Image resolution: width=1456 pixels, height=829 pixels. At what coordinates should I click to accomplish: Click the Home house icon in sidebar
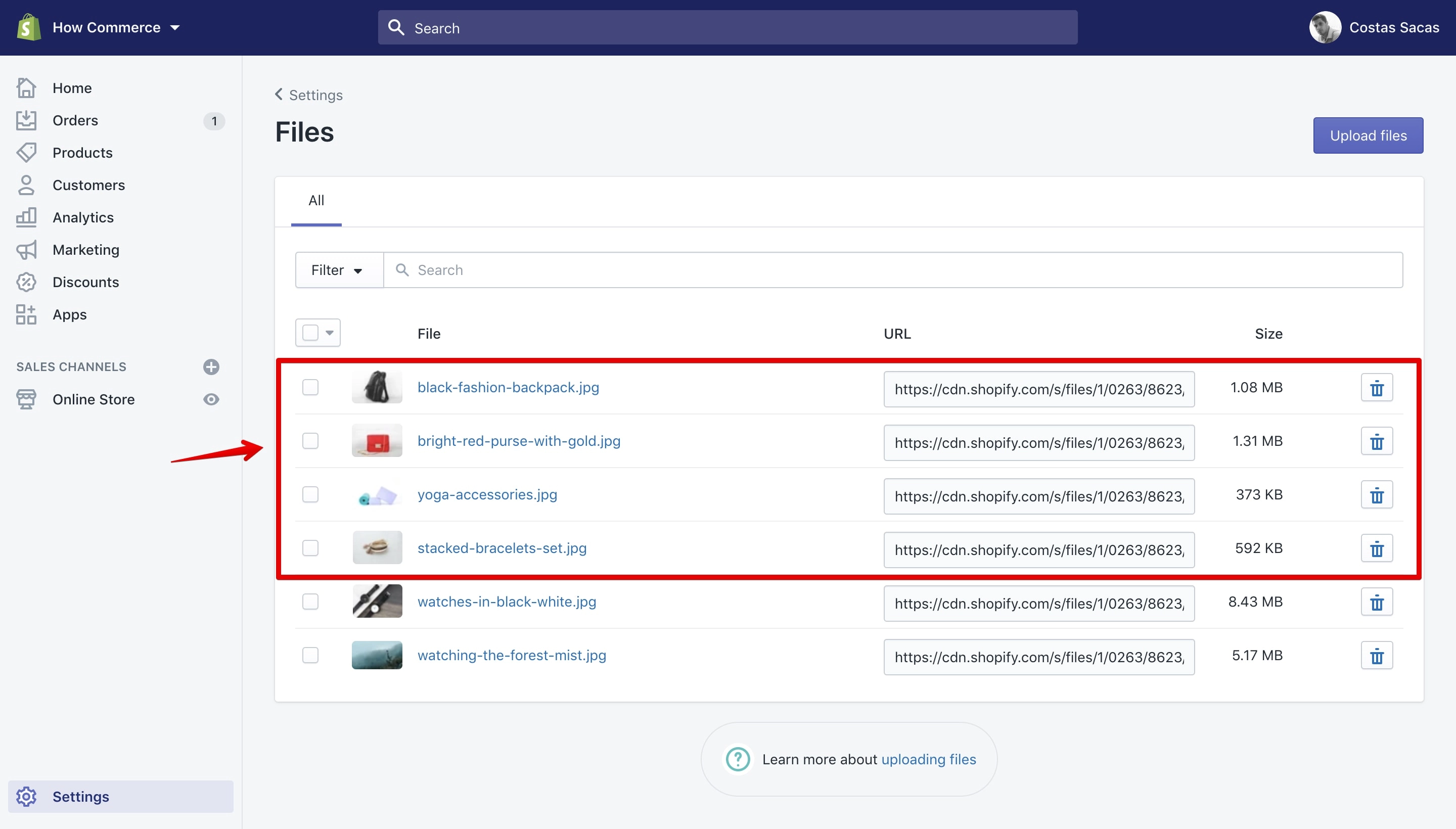pos(26,87)
